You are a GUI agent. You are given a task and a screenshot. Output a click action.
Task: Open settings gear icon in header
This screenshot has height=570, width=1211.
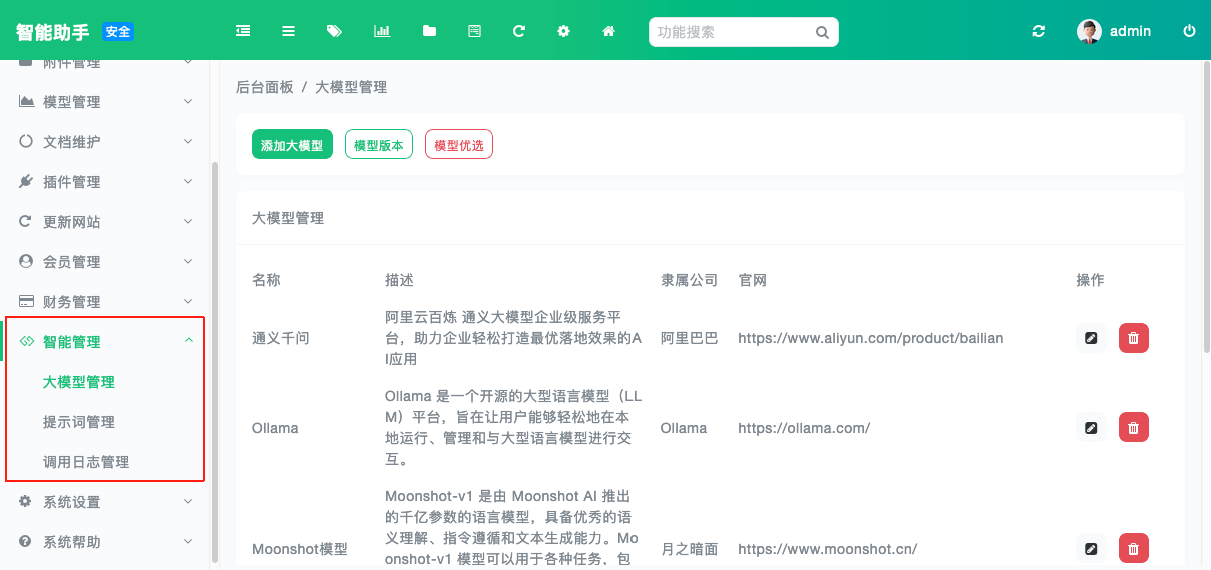[x=563, y=31]
